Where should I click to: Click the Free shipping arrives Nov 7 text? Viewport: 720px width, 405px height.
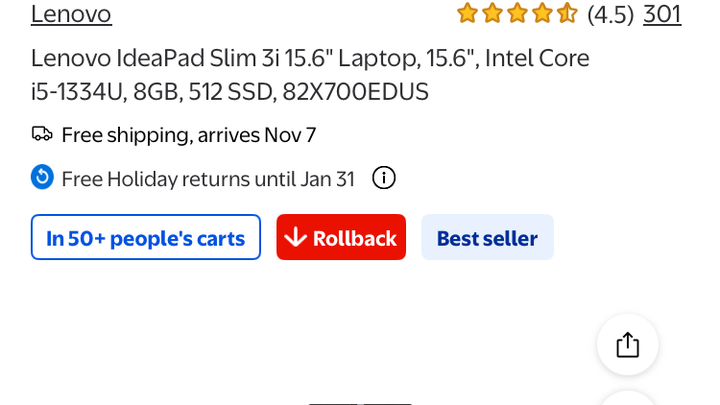(189, 134)
